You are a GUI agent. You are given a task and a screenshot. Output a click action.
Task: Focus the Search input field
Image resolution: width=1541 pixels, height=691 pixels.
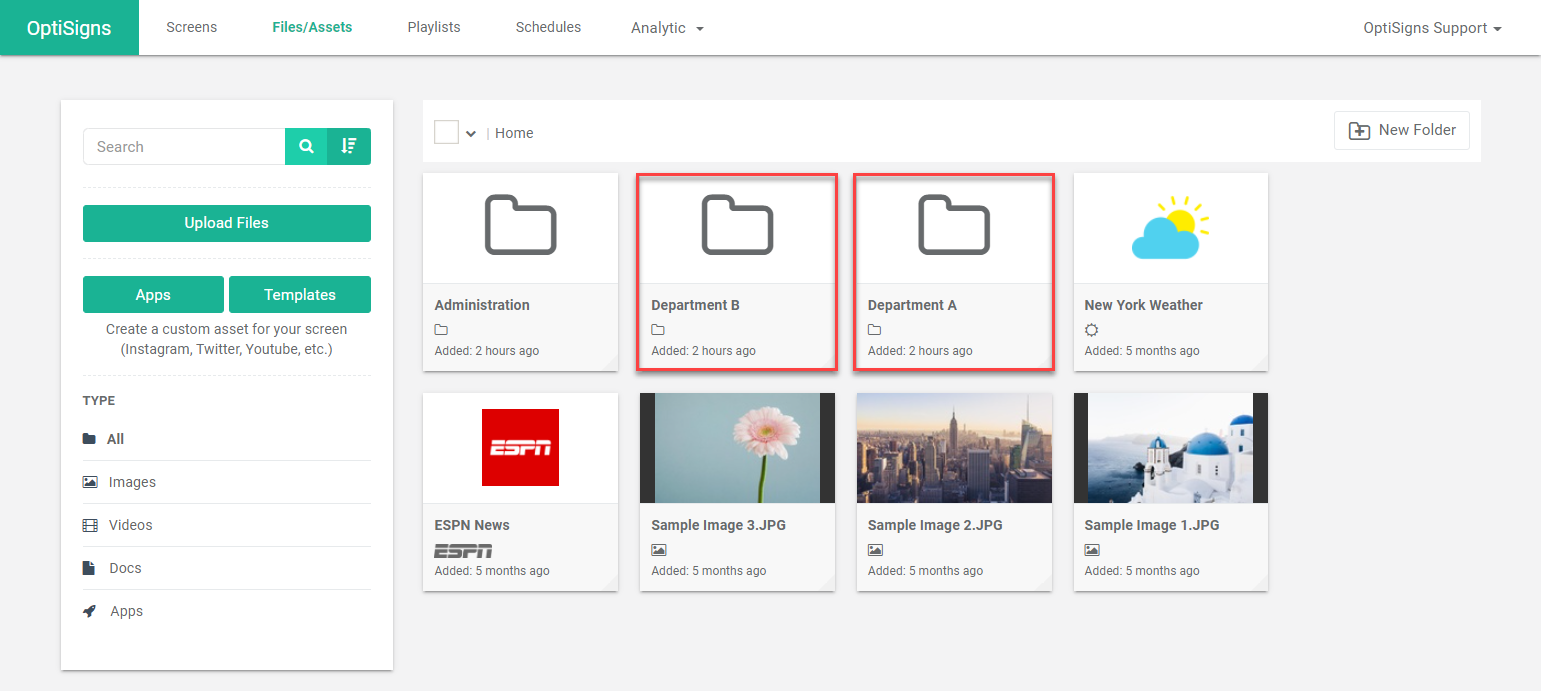tap(184, 146)
